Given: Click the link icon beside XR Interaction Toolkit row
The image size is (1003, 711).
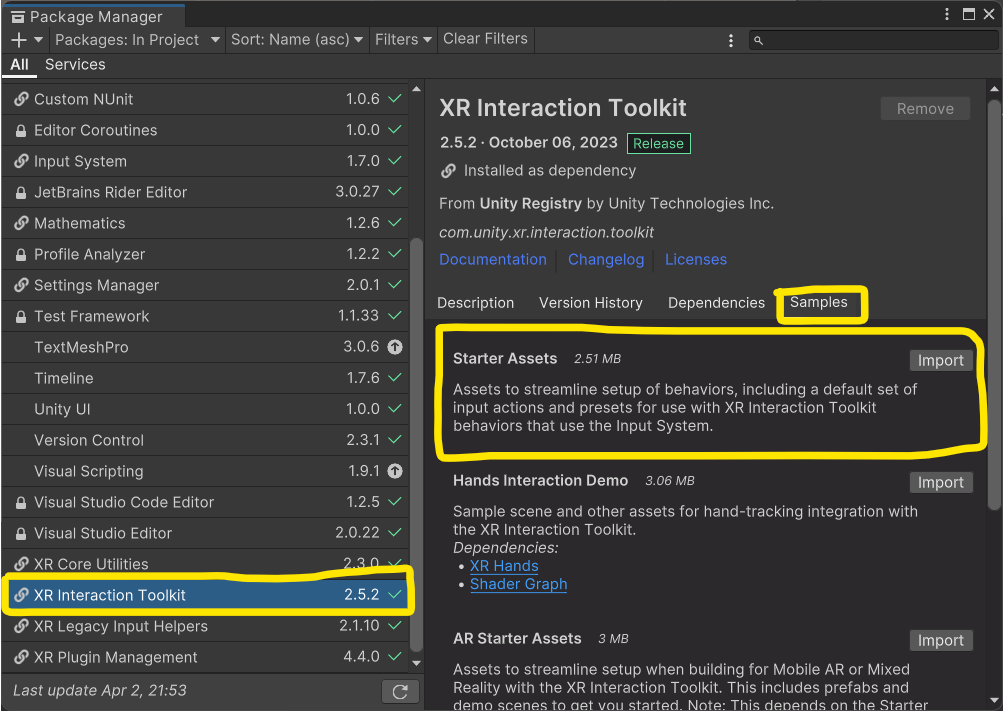Looking at the screenshot, I should (x=21, y=595).
